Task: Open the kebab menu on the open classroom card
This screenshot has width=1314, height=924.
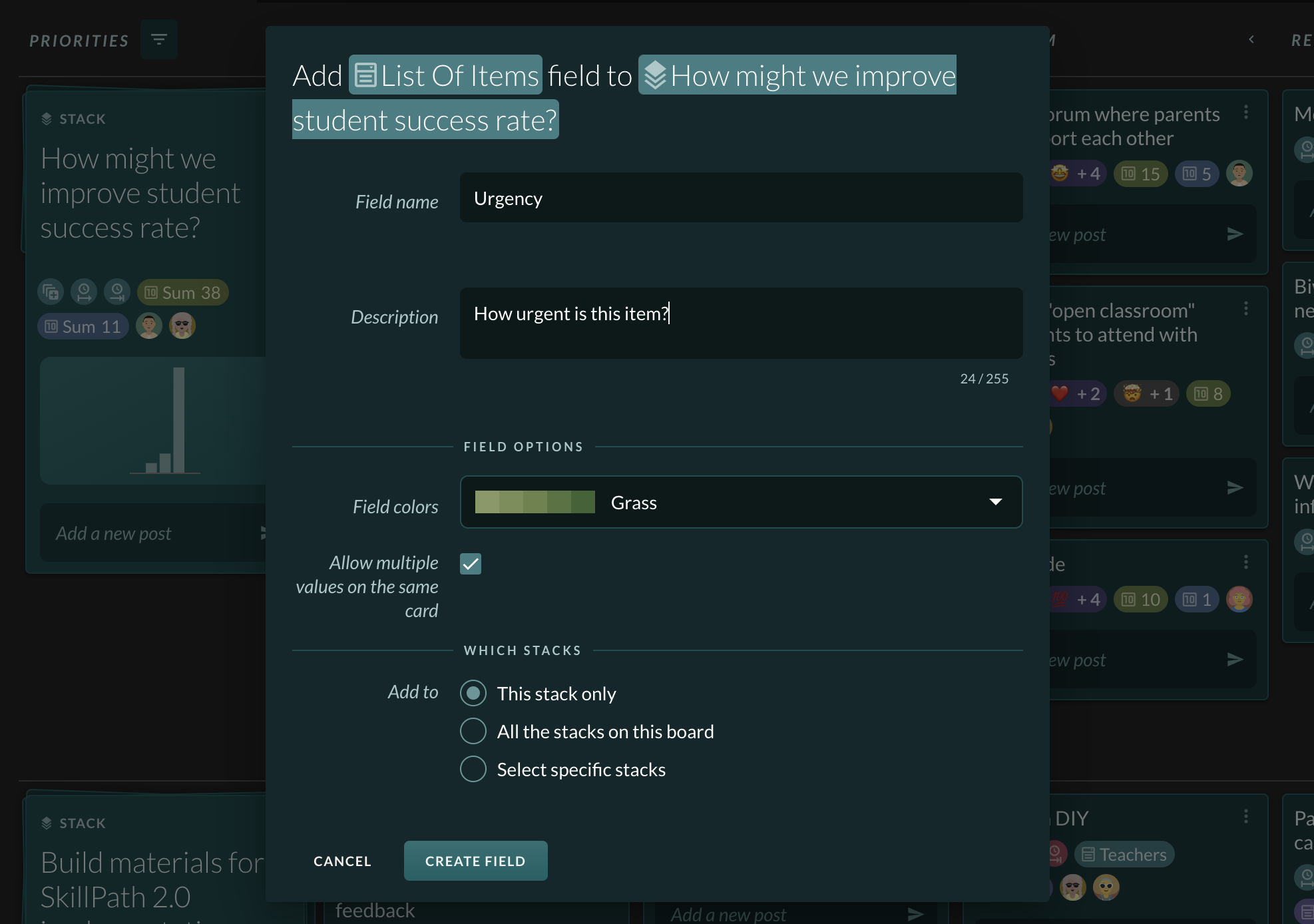Action: [1246, 309]
